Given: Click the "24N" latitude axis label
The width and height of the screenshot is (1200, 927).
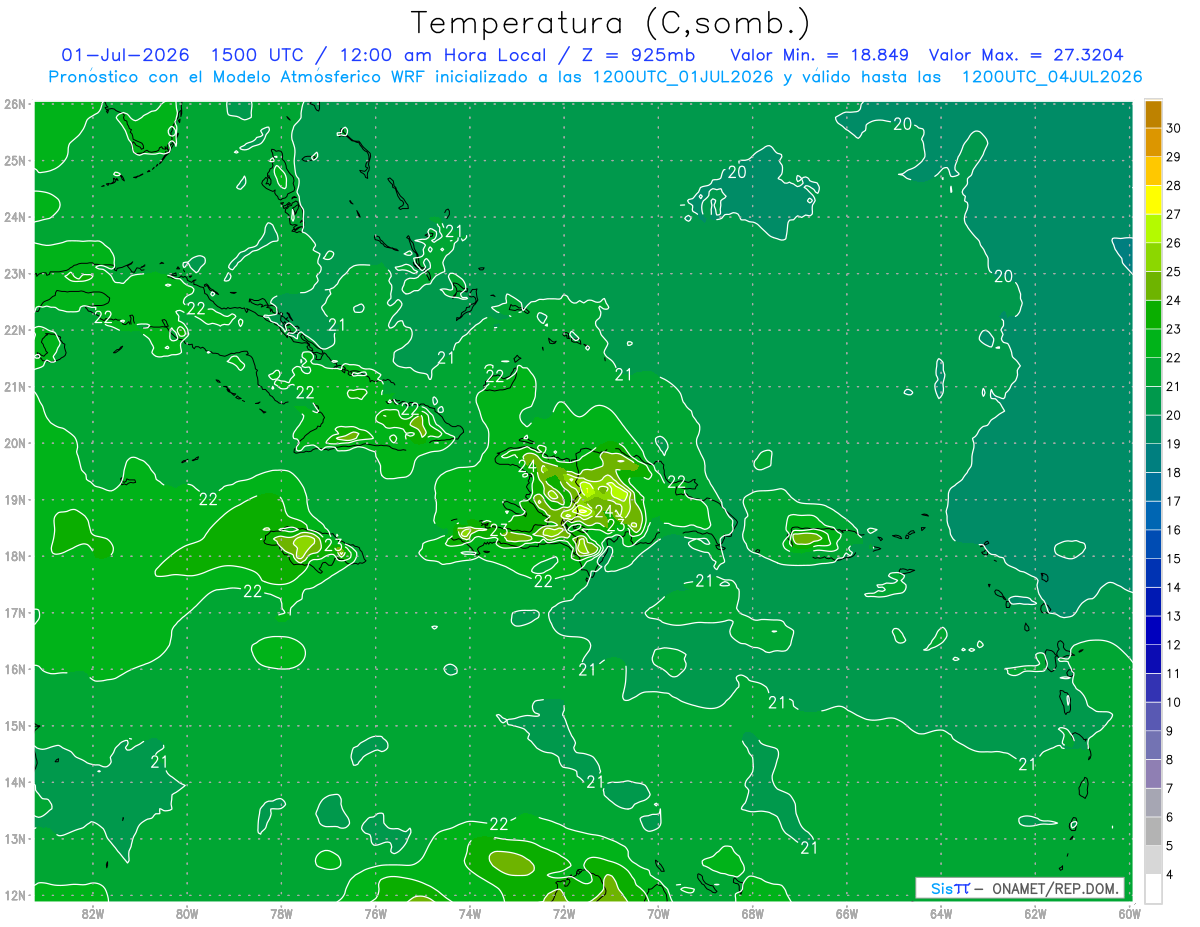Looking at the screenshot, I should [14, 217].
